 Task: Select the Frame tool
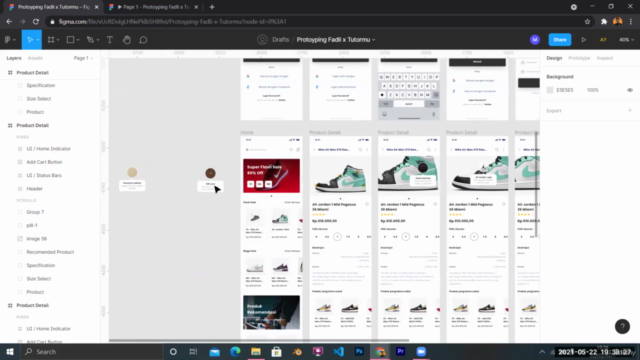coord(51,40)
